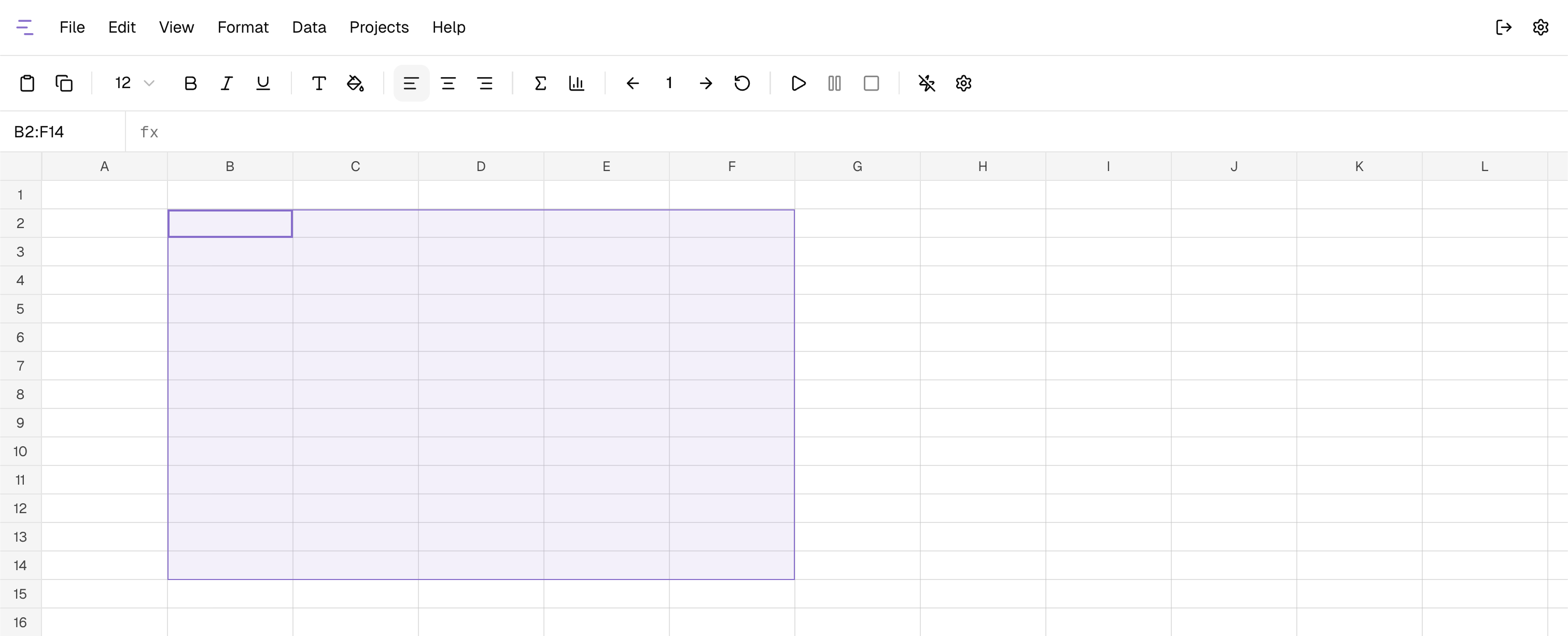
Task: Click the stop square icon
Action: click(x=871, y=83)
